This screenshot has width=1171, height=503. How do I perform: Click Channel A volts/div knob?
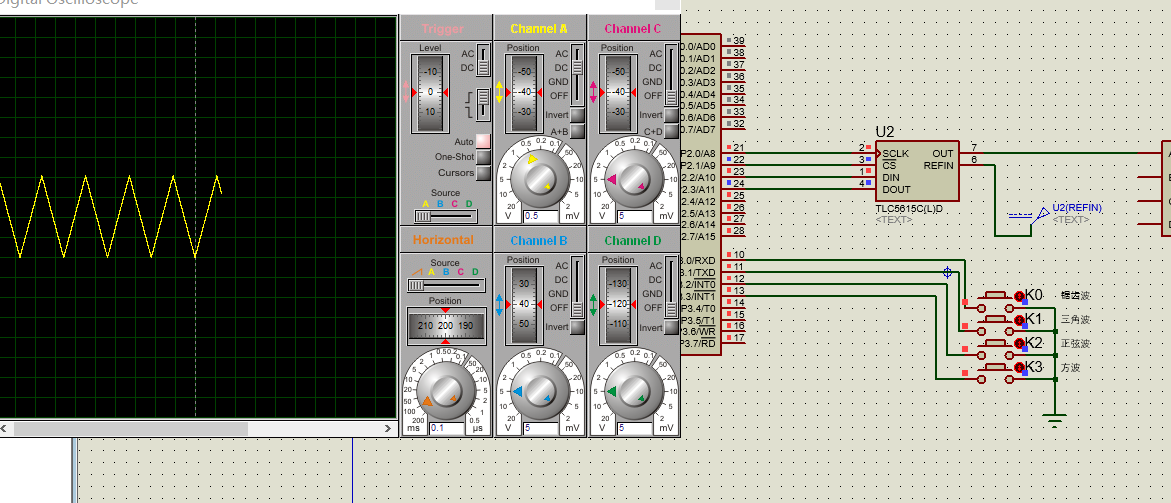[540, 178]
